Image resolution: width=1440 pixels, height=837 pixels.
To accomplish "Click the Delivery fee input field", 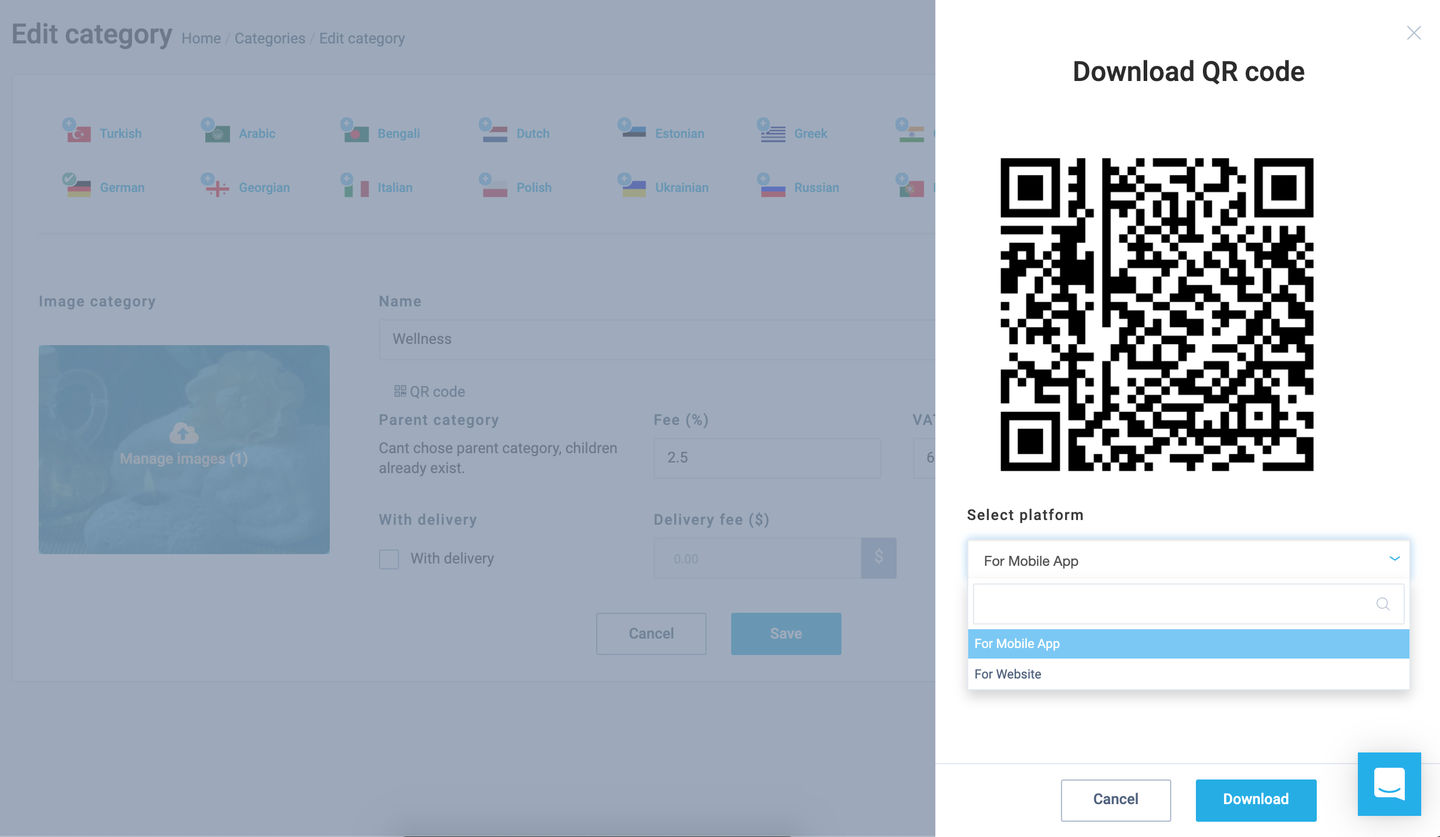I will tap(757, 558).
